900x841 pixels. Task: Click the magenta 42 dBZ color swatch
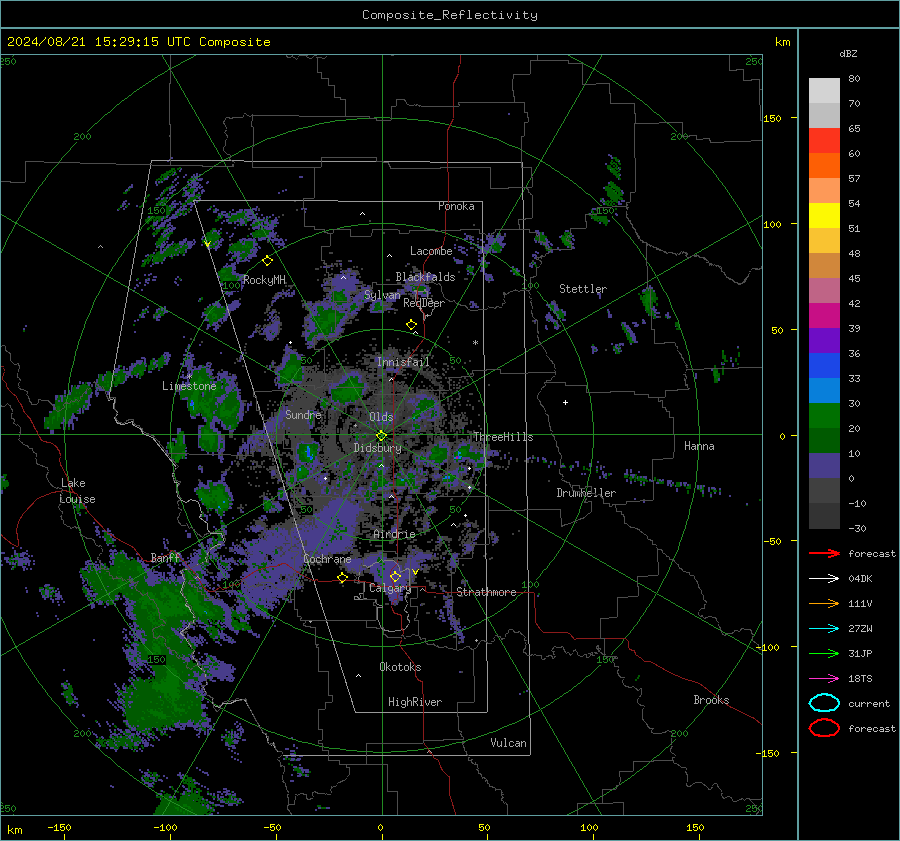pyautogui.click(x=824, y=315)
